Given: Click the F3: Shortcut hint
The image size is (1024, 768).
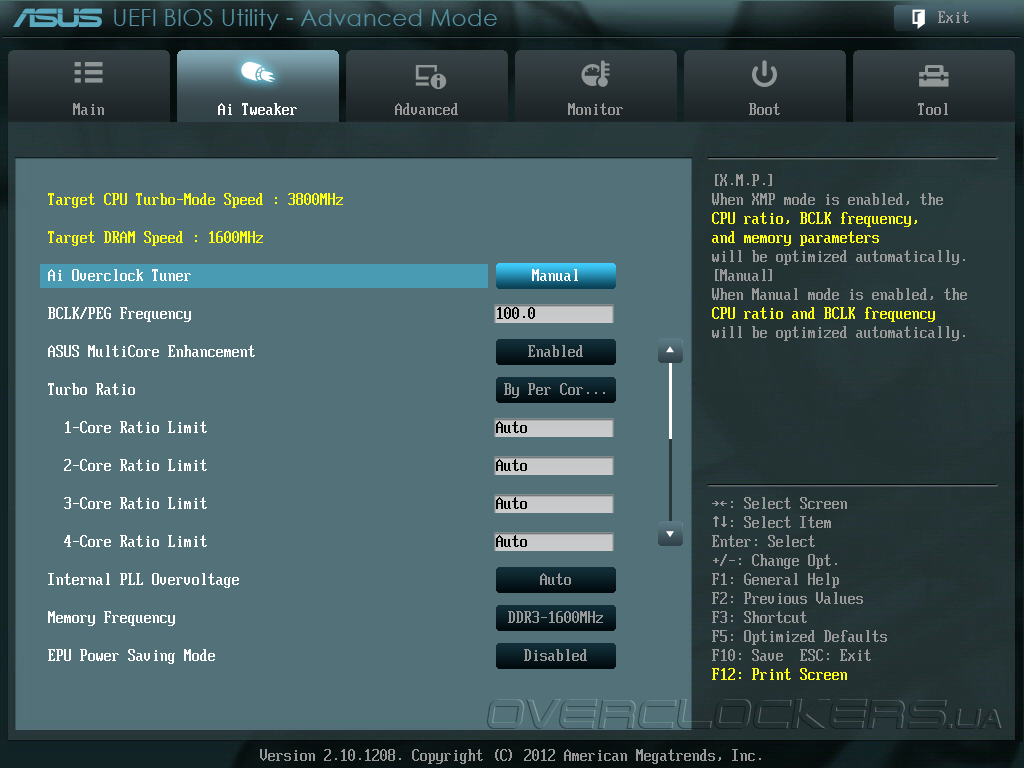Looking at the screenshot, I should (760, 618).
